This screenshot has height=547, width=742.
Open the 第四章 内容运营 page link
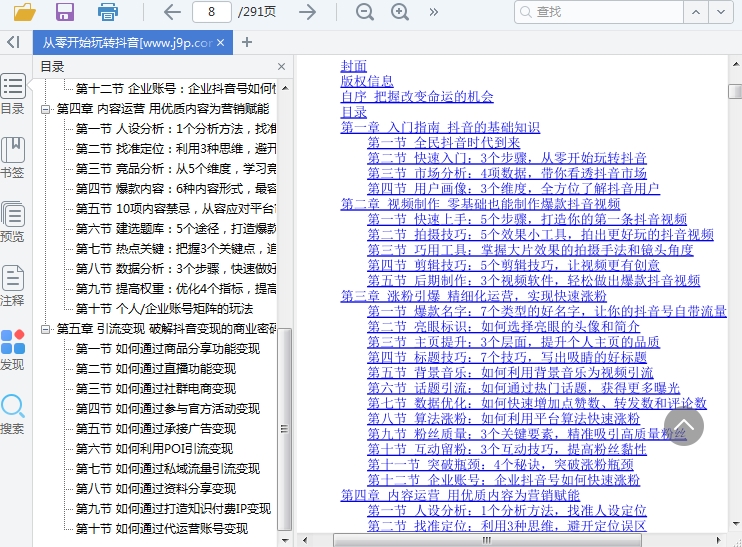pos(460,495)
